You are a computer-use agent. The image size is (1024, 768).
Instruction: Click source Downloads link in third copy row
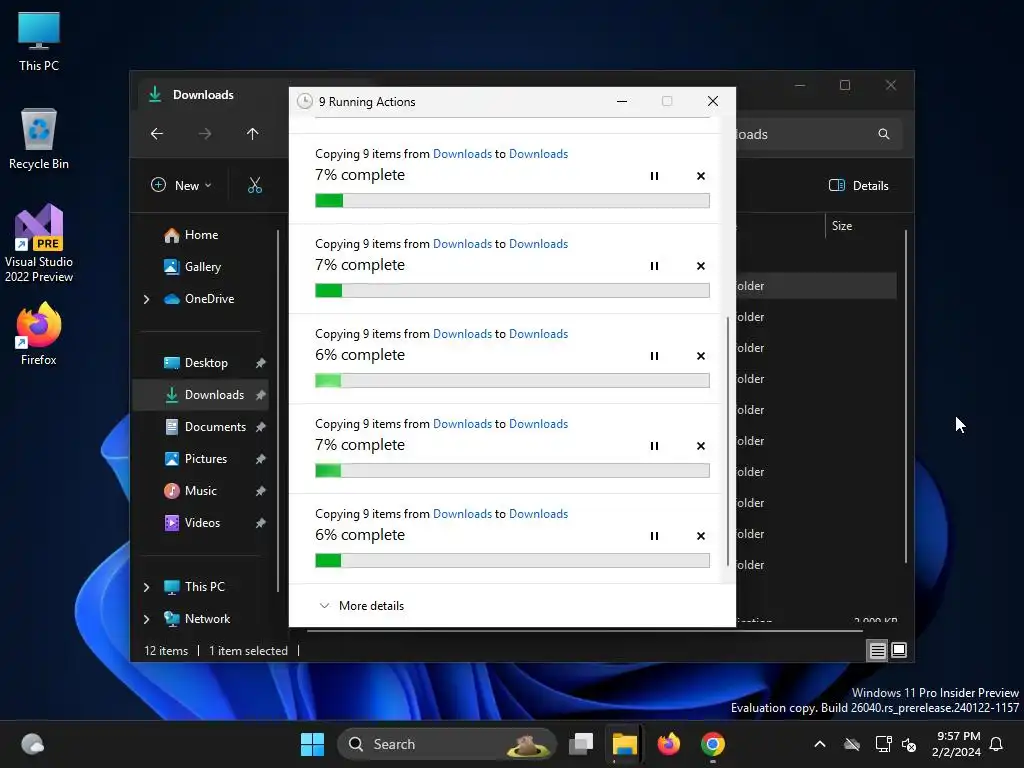coord(462,334)
